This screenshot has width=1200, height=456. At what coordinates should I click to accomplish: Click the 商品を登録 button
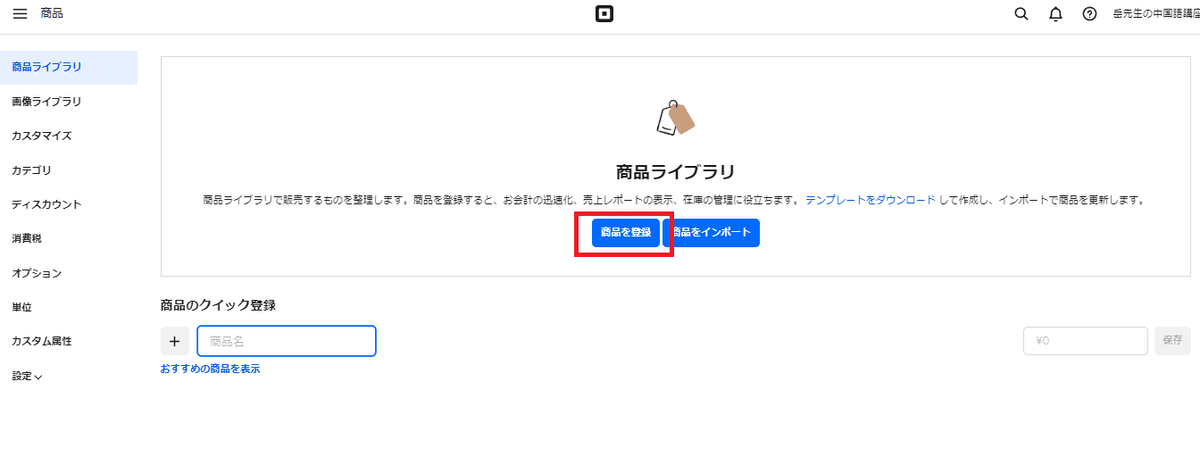(625, 233)
